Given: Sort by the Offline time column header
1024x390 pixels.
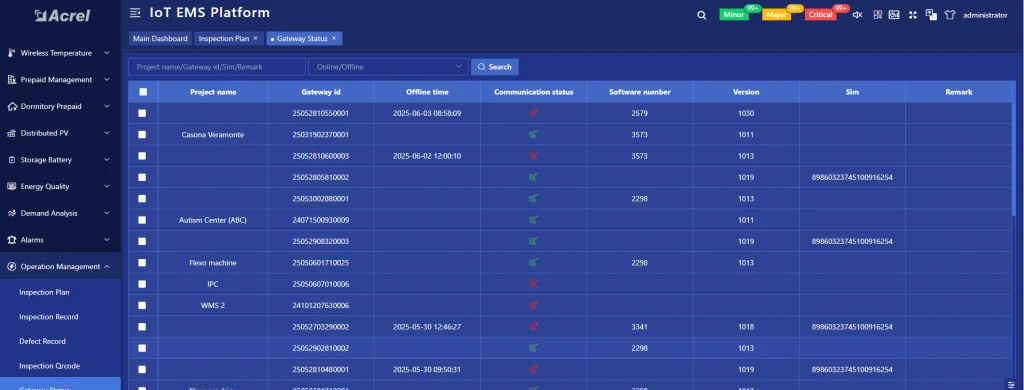Looking at the screenshot, I should (427, 92).
